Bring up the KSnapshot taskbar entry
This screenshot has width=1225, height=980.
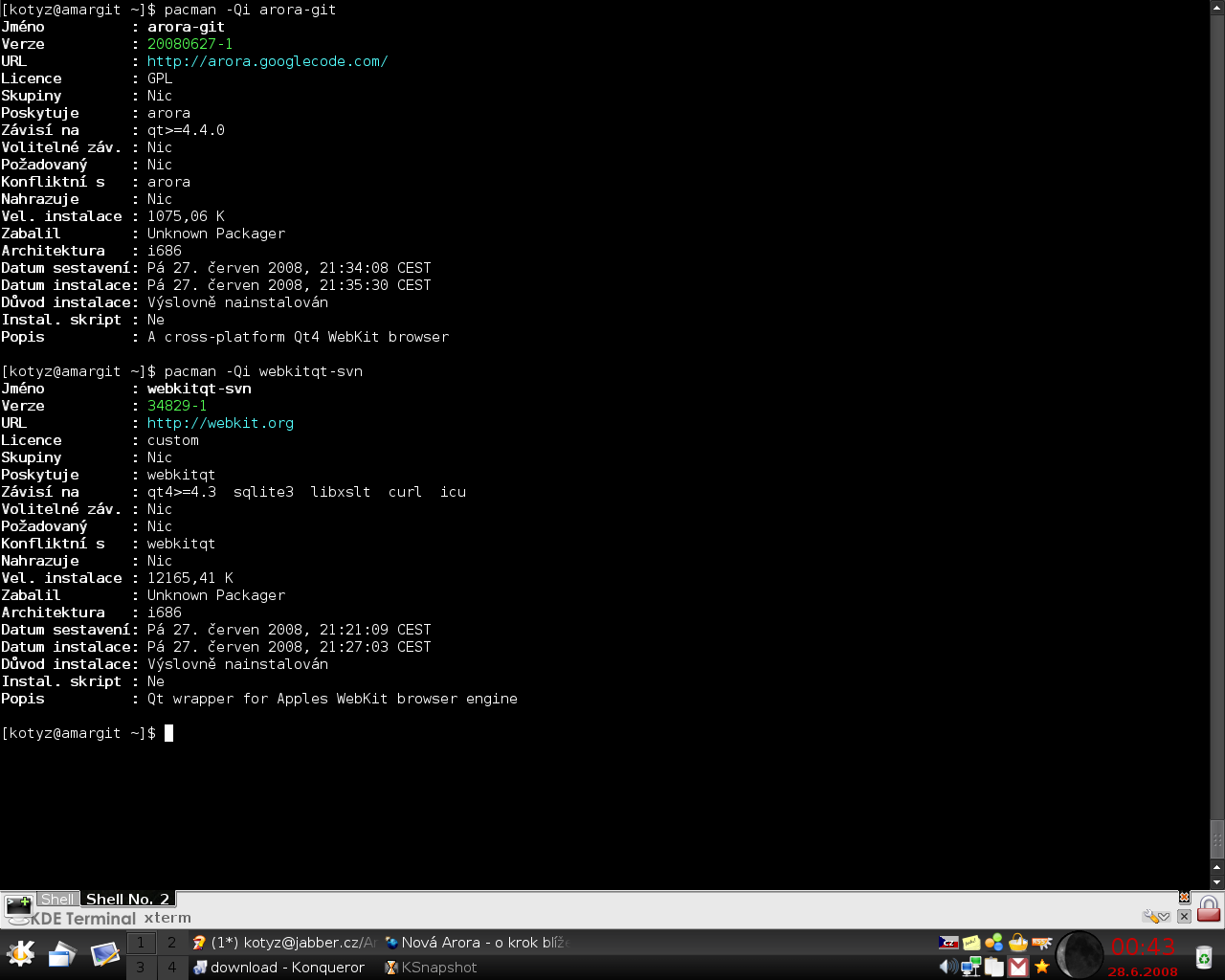click(477, 968)
